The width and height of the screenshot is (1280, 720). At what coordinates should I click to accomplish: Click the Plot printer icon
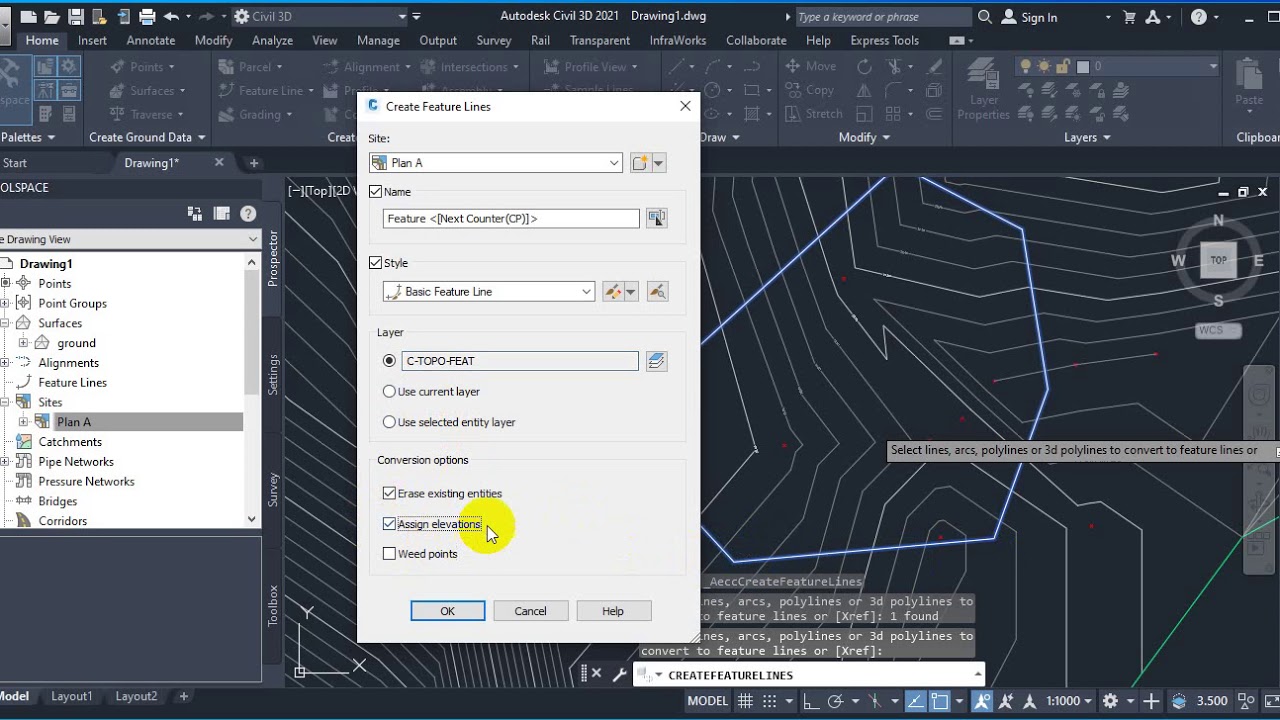148,17
